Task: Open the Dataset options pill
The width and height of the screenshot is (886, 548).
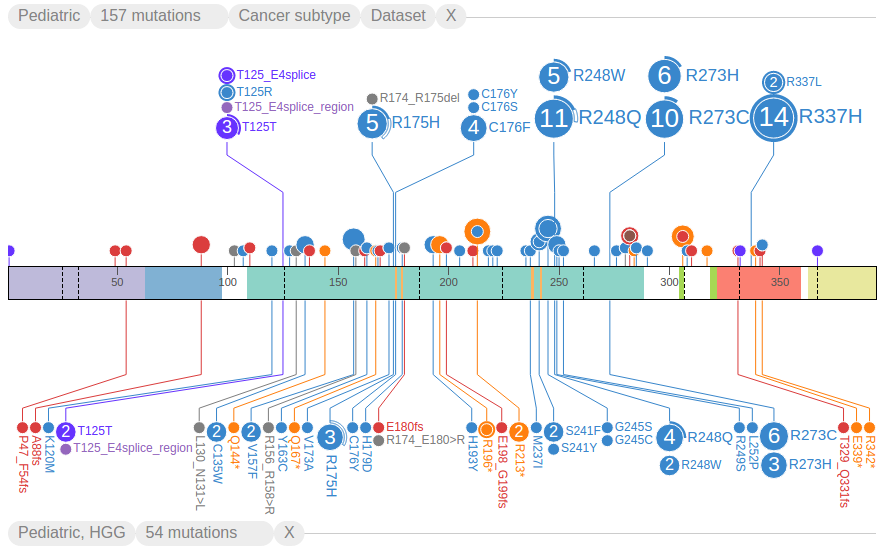Action: click(x=398, y=16)
